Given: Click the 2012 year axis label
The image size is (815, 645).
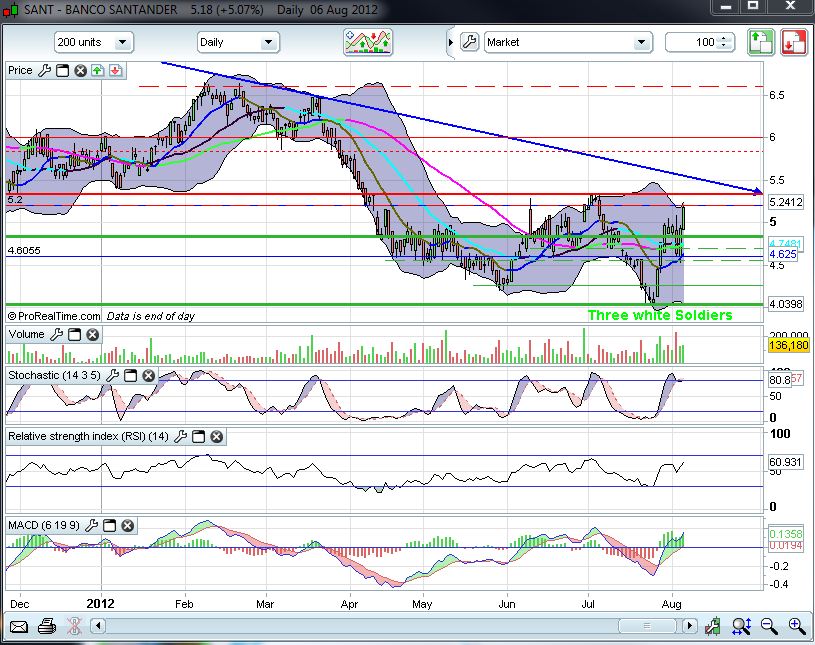Looking at the screenshot, I should click(x=100, y=603).
